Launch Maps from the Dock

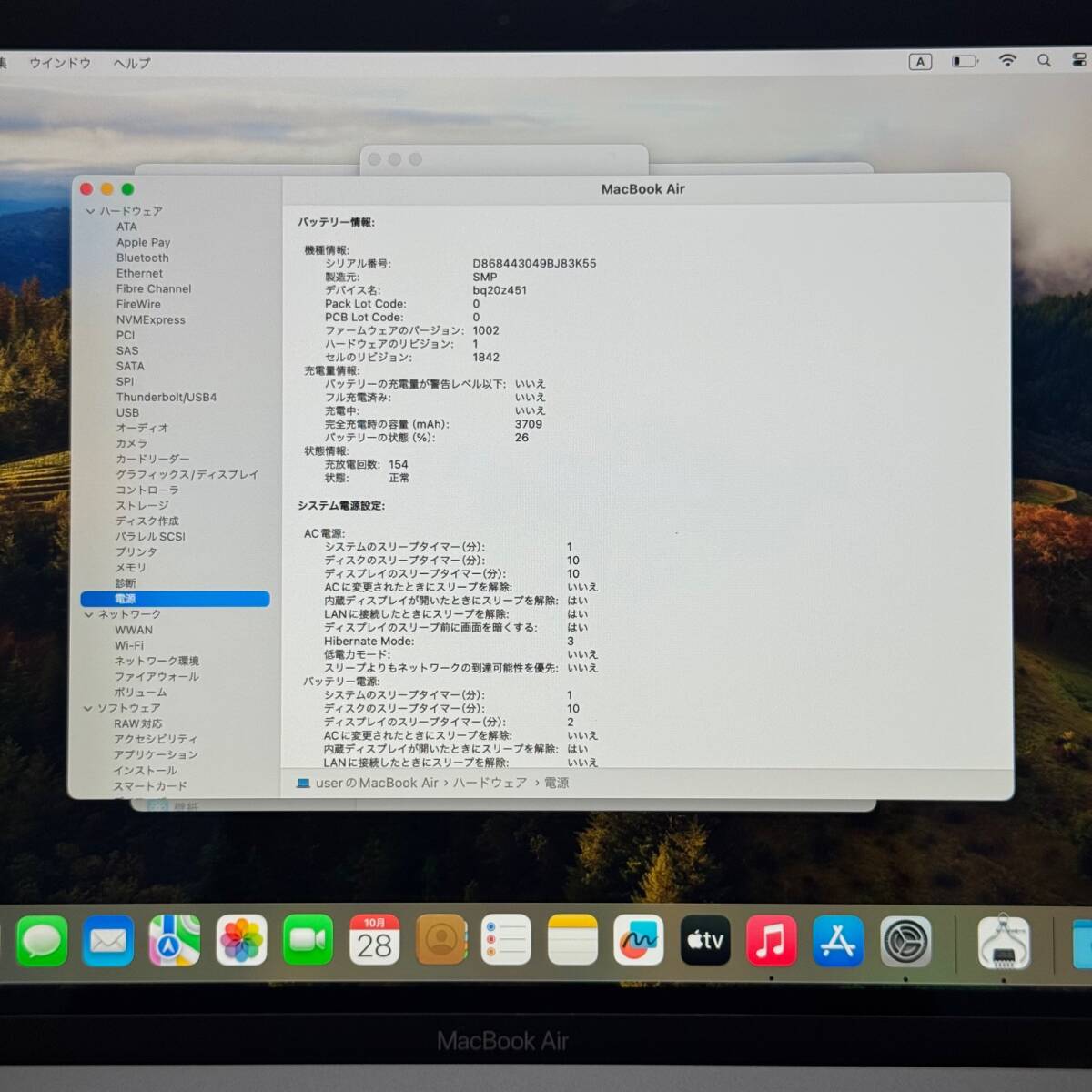coord(175,942)
